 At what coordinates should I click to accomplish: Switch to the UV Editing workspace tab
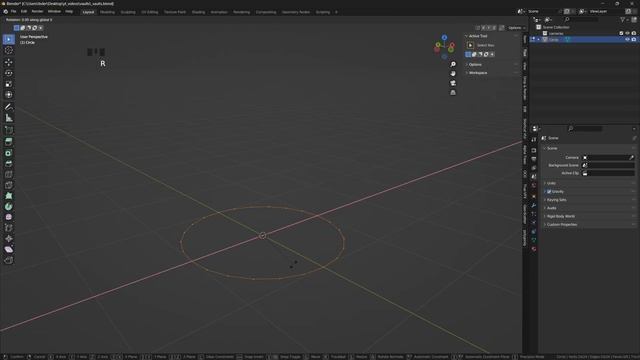(149, 12)
